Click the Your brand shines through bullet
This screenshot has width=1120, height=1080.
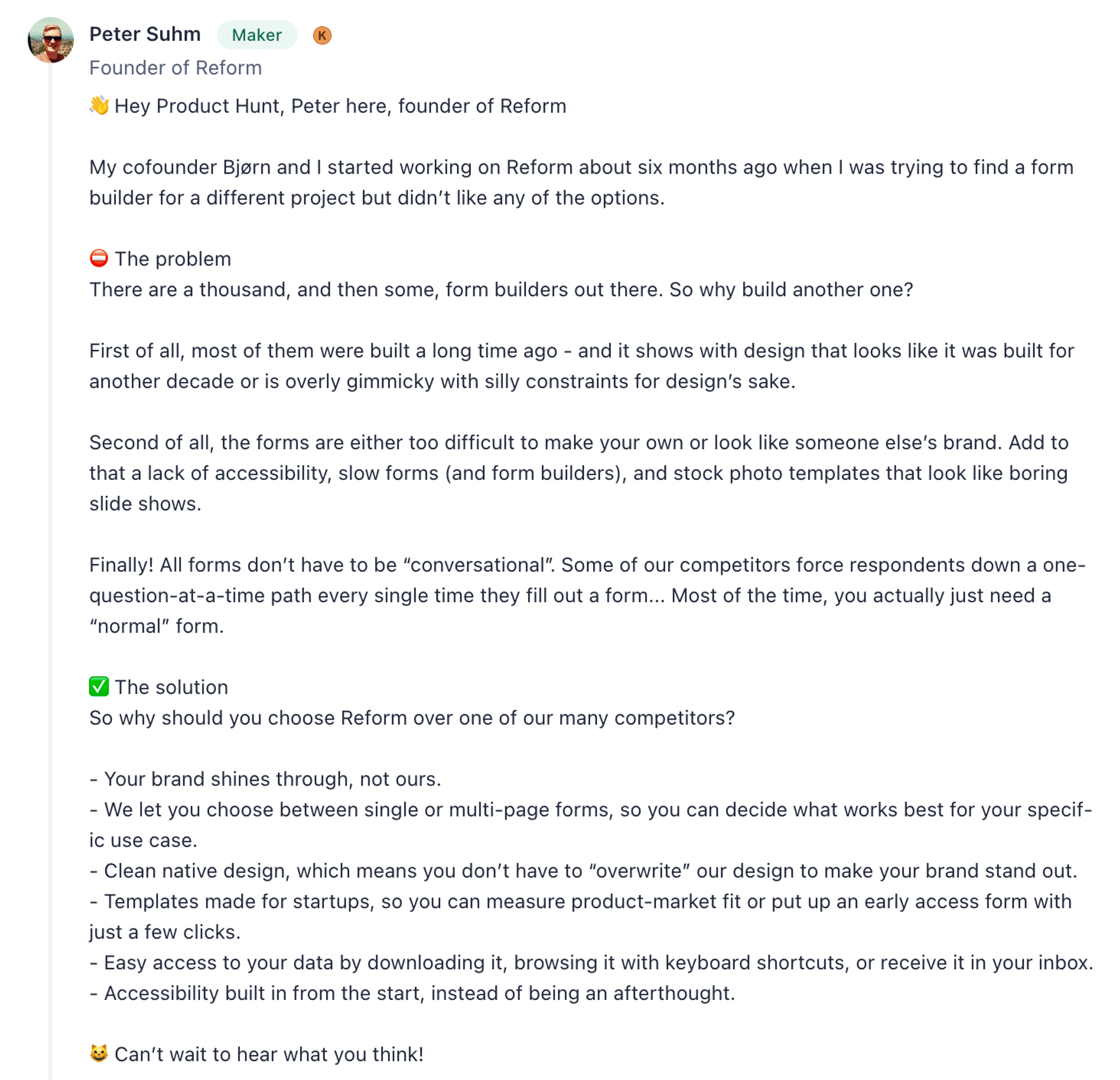(265, 779)
